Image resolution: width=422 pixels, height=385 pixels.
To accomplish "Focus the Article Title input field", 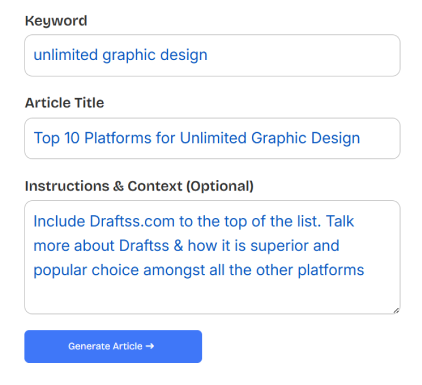I will click(x=212, y=138).
